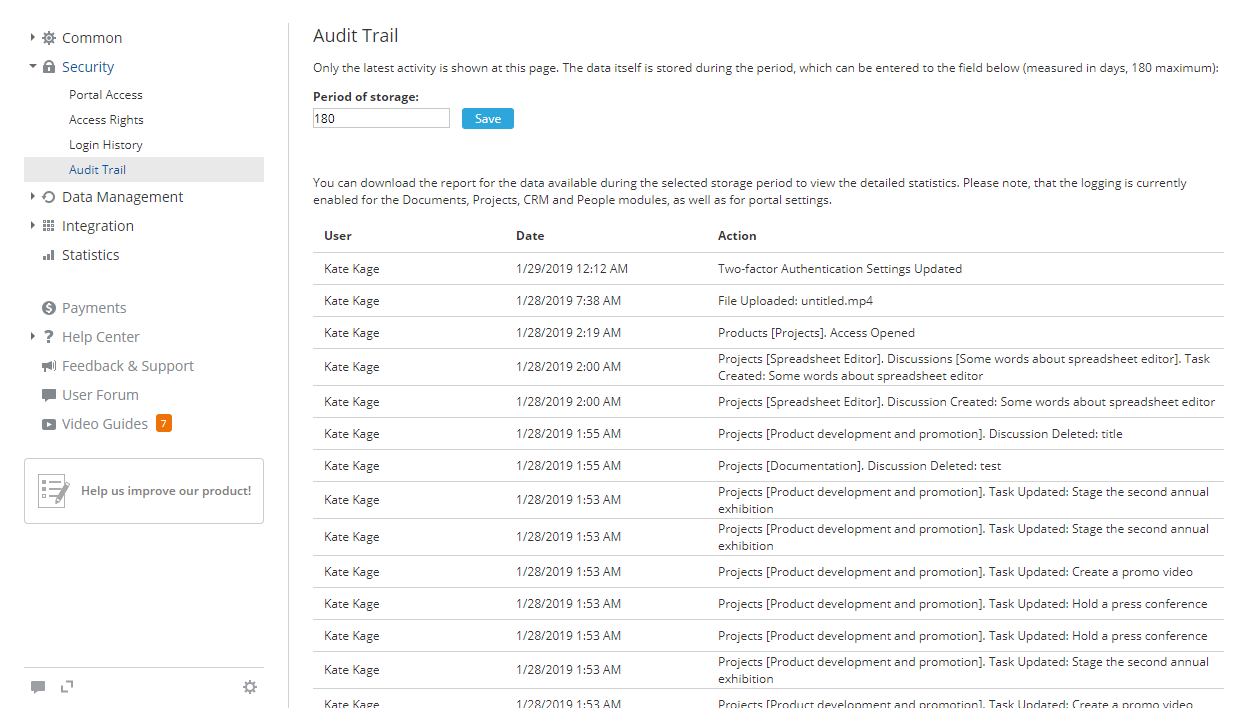Click the Help Center question mark icon
The width and height of the screenshot is (1240, 708).
47,337
